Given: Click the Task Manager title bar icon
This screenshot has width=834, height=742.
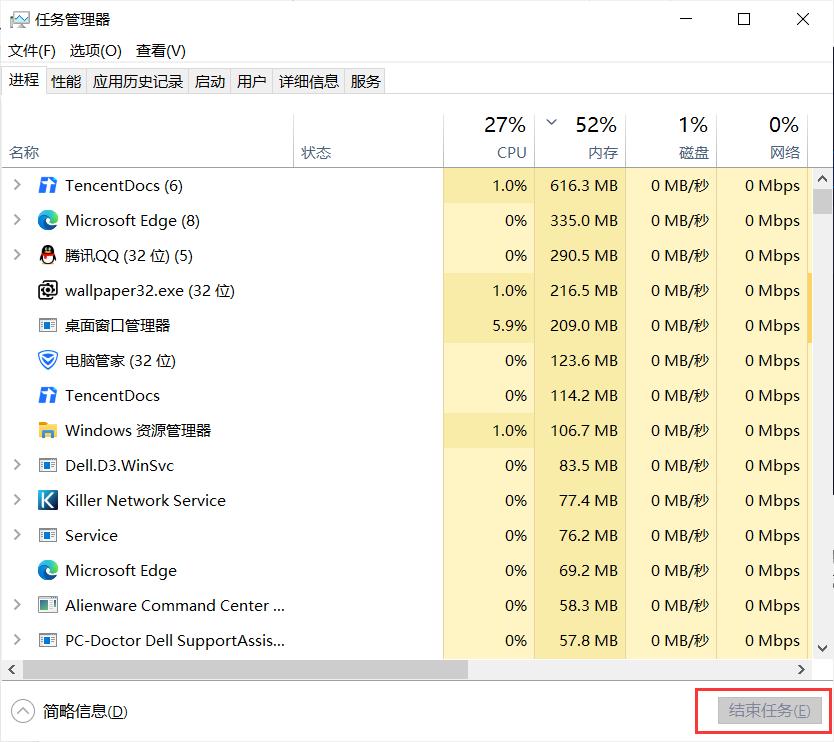Looking at the screenshot, I should pyautogui.click(x=20, y=18).
